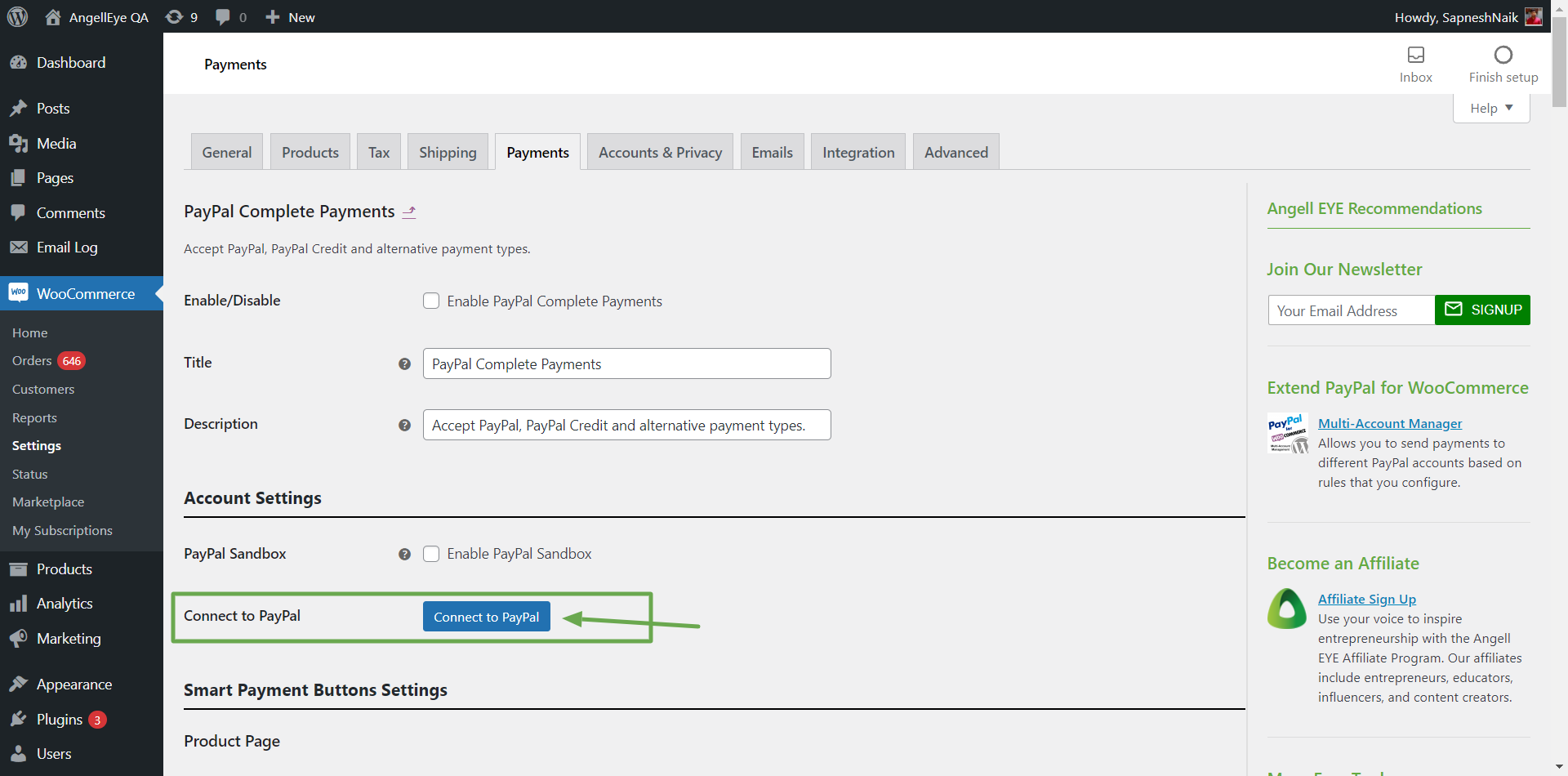Switch to the General tab

[x=227, y=152]
